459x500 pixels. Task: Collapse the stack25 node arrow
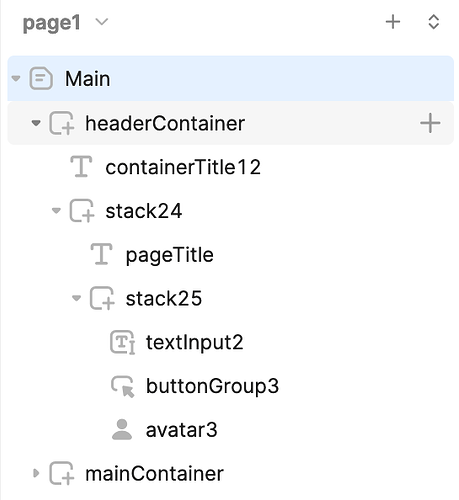tap(77, 298)
